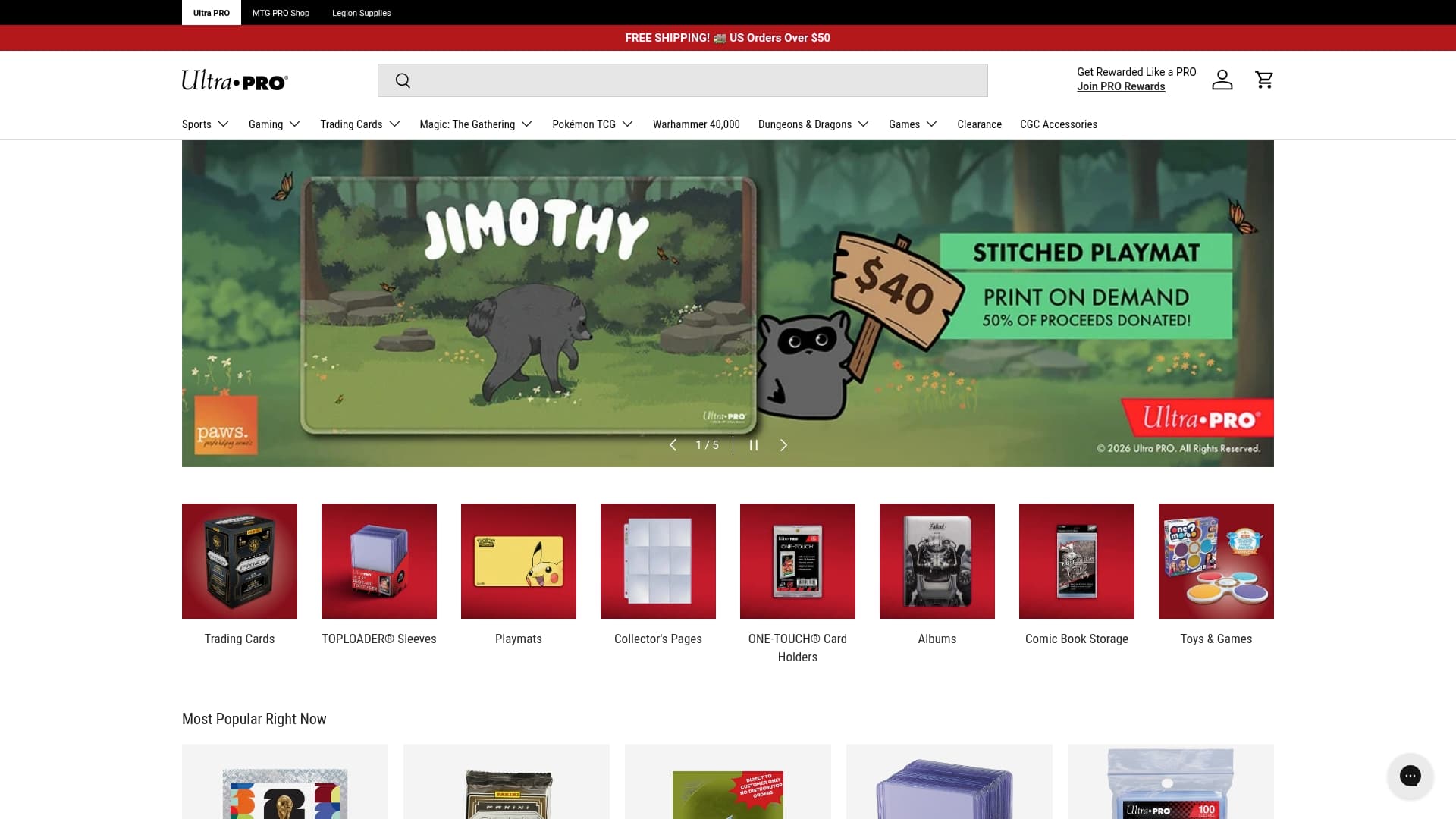Image resolution: width=1456 pixels, height=819 pixels.
Task: Focus the search input field
Action: (682, 80)
